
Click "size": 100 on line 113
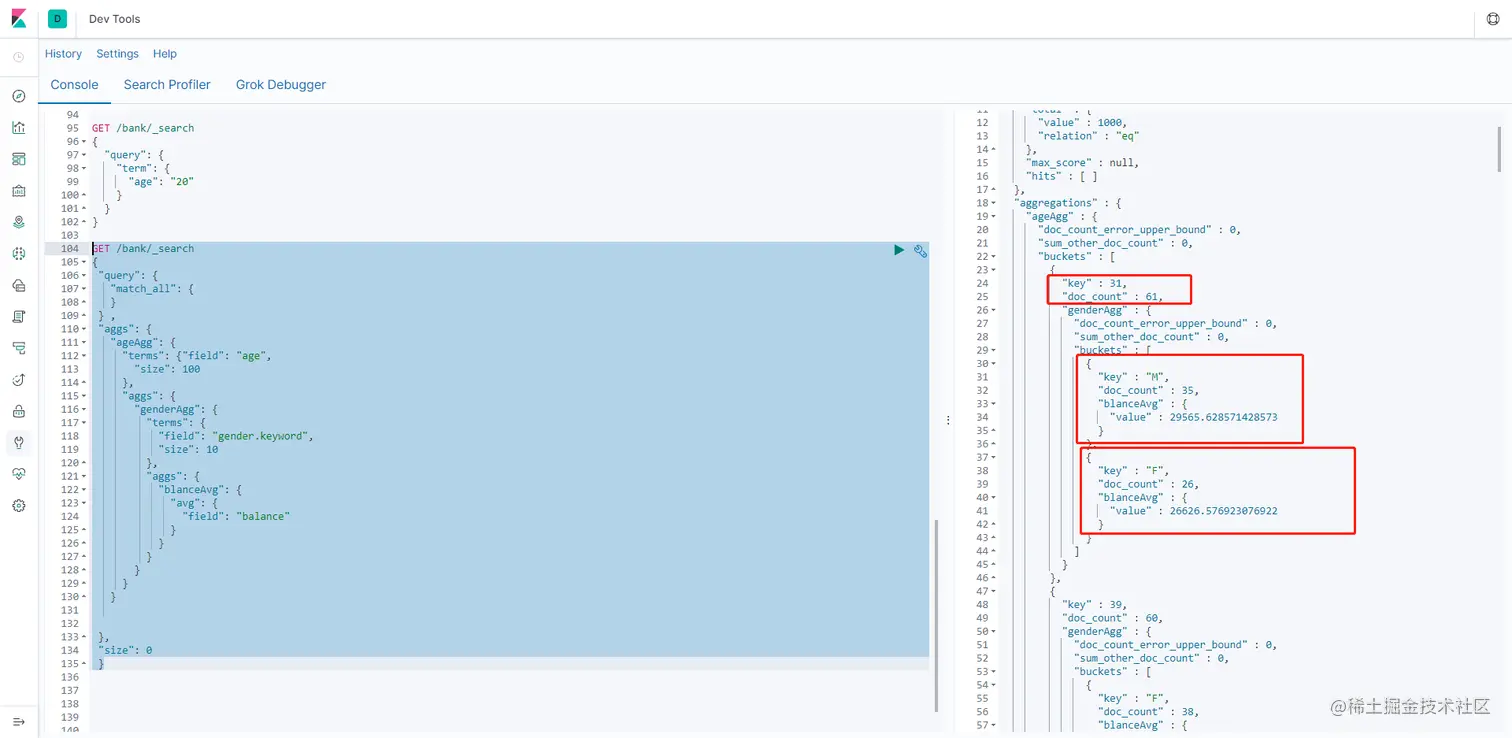167,369
